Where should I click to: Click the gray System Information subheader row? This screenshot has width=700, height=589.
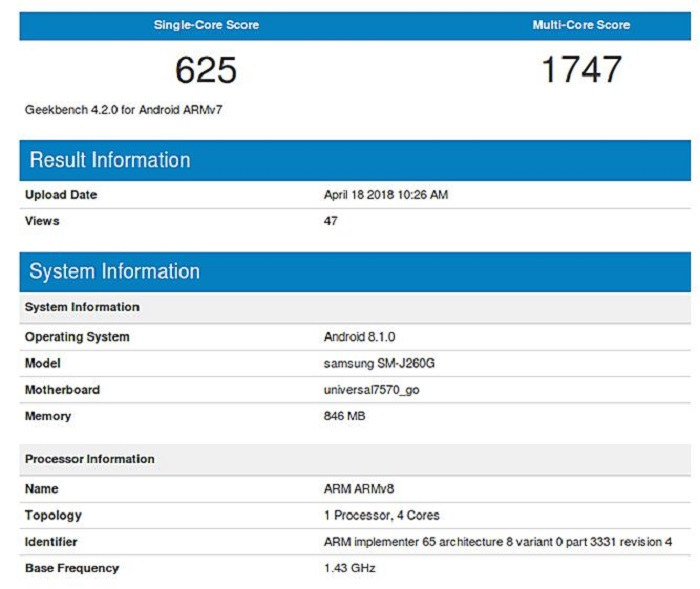click(x=355, y=307)
